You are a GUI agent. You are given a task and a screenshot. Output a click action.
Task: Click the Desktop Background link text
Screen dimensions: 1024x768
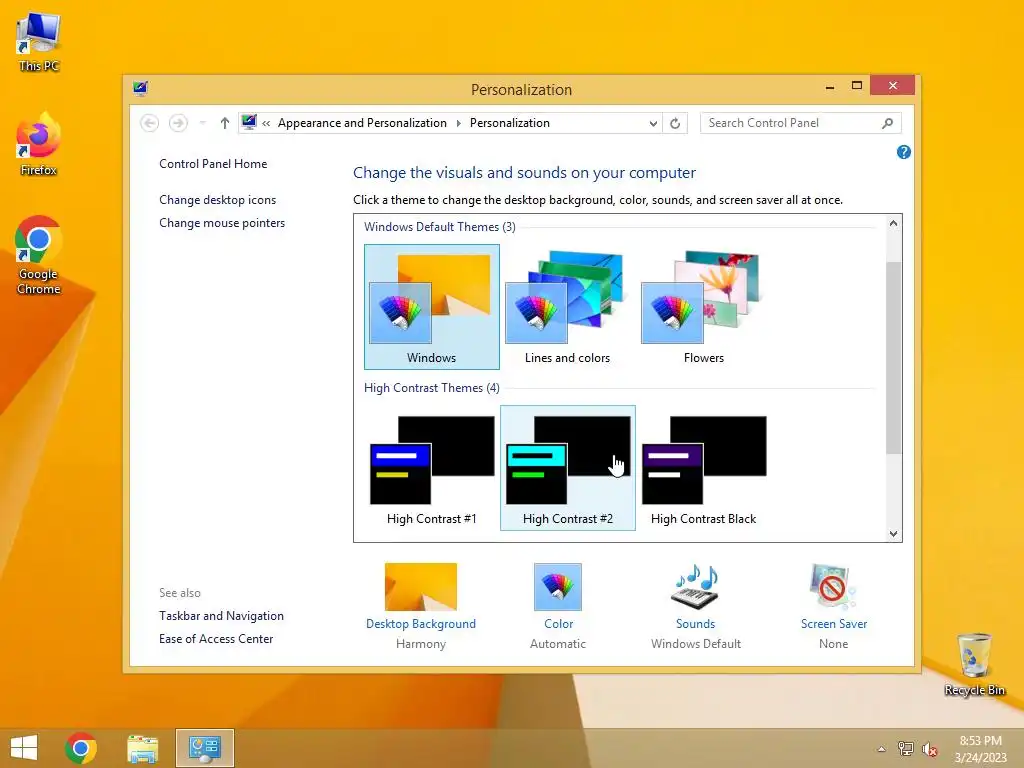(421, 624)
